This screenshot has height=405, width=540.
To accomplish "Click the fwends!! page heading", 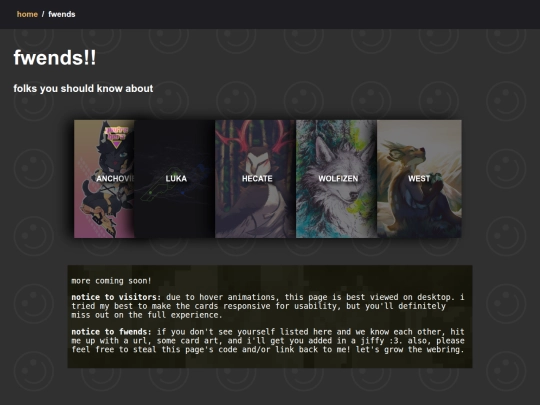I will coord(55,58).
